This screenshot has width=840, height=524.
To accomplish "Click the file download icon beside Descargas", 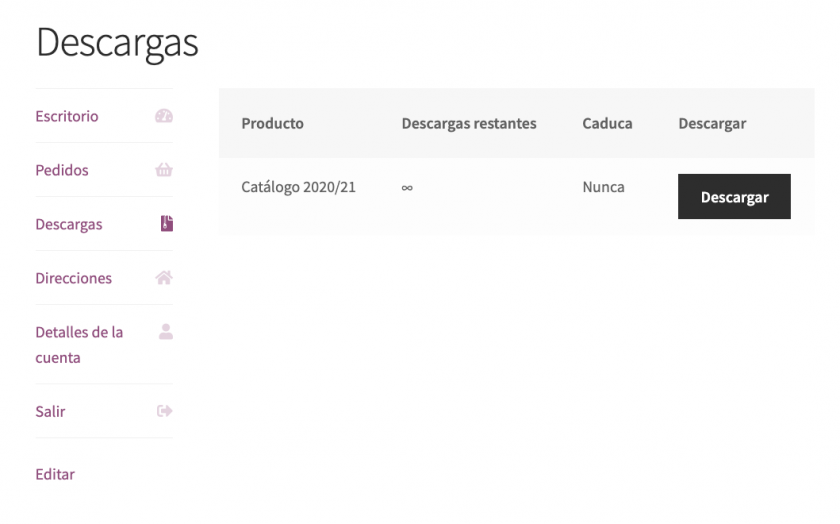I will tap(167, 224).
